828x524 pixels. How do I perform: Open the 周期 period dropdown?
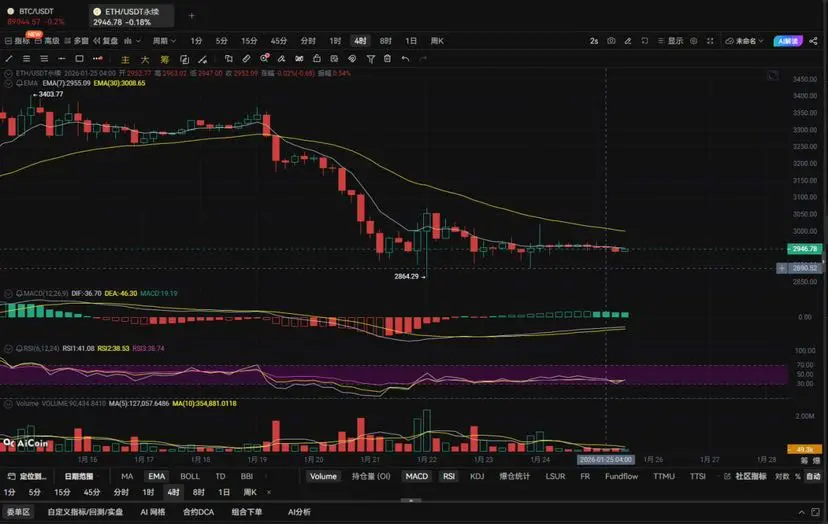tap(164, 41)
